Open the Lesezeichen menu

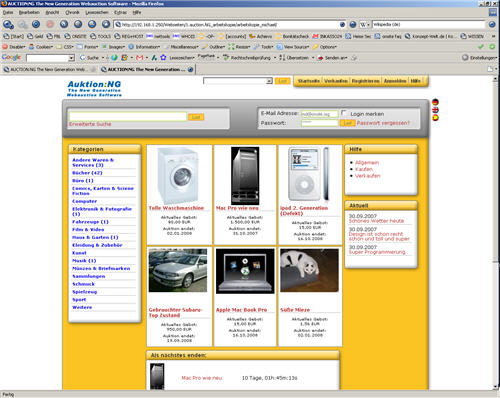[x=97, y=12]
